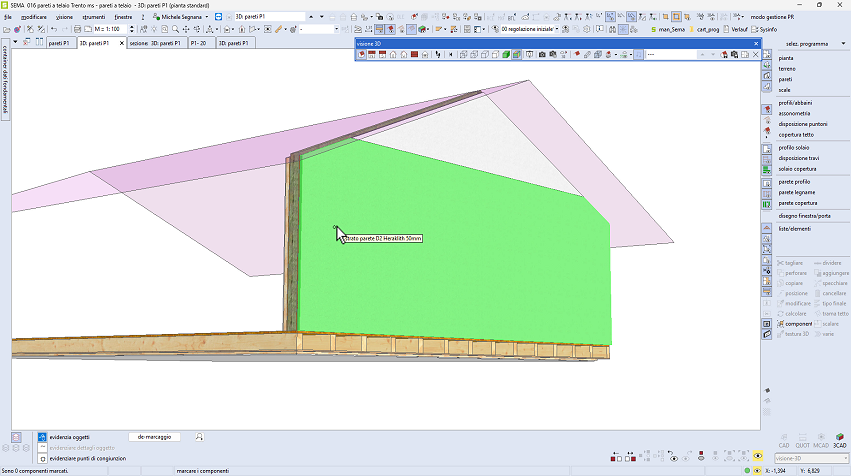Click the 'component' command in right panel
Screen dimensions: 851x476
pyautogui.click(x=798, y=324)
